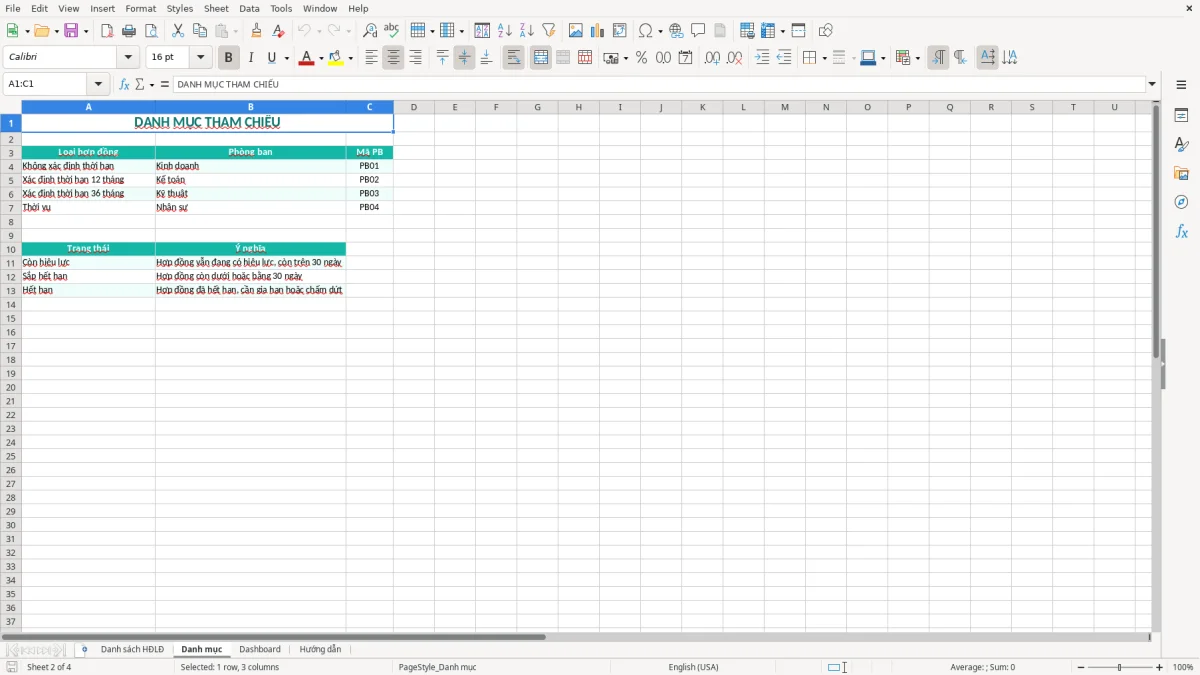1200x675 pixels.
Task: Open the Font Name dropdown
Action: point(128,58)
